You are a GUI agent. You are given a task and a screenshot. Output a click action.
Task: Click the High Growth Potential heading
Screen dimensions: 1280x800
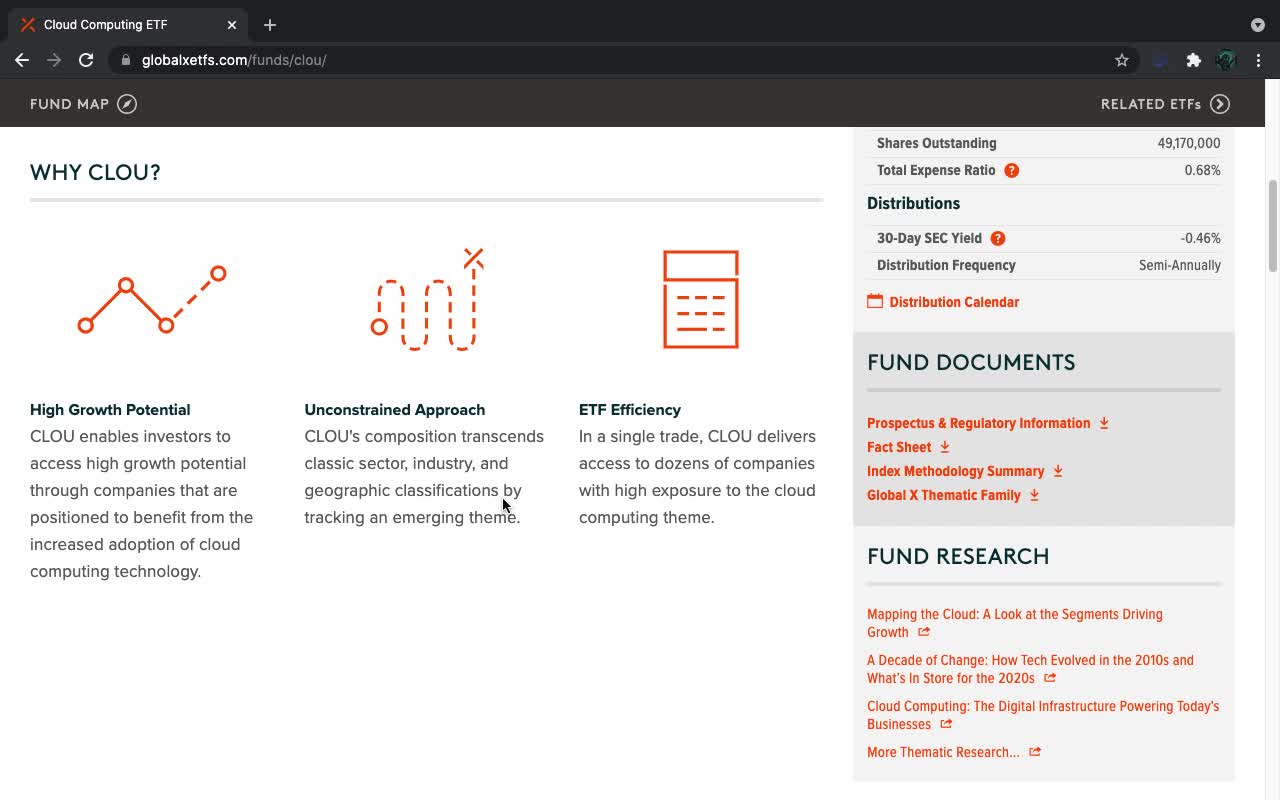(x=110, y=410)
